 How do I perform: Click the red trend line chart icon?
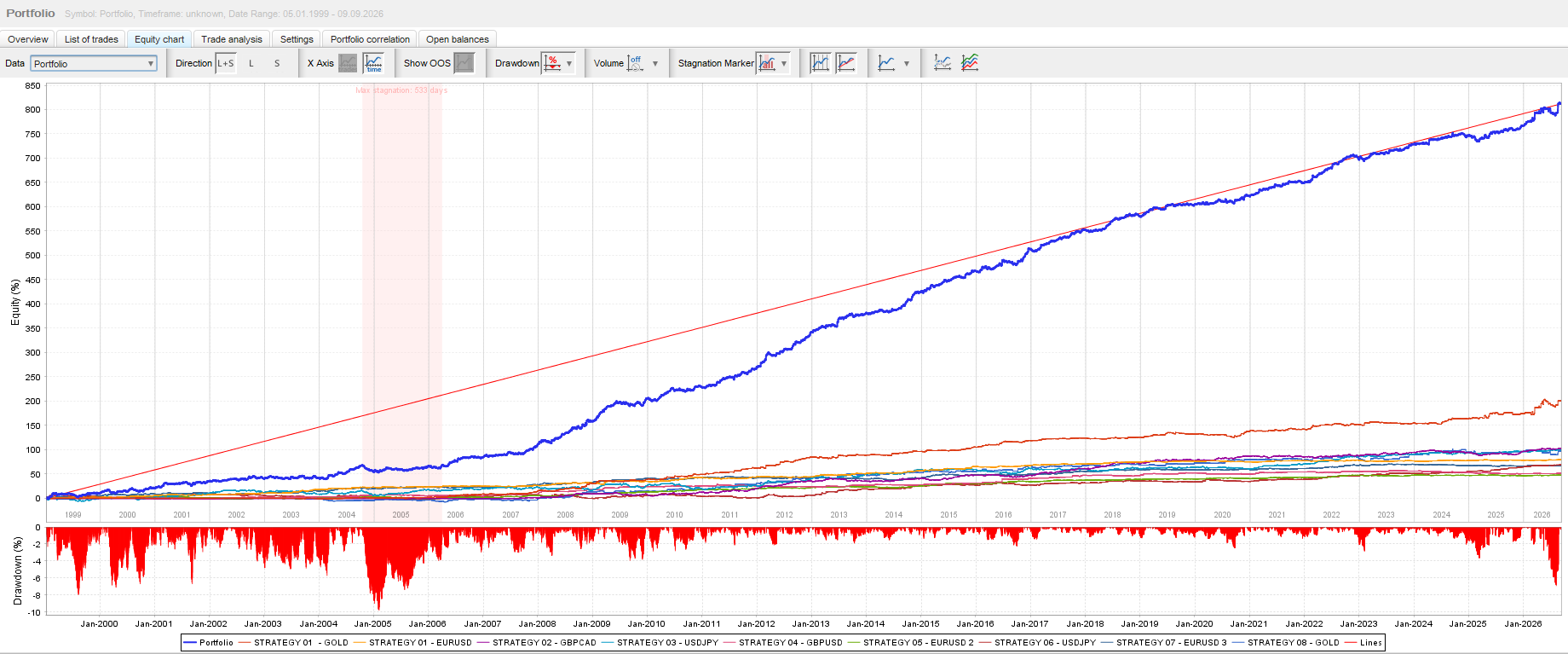point(846,63)
